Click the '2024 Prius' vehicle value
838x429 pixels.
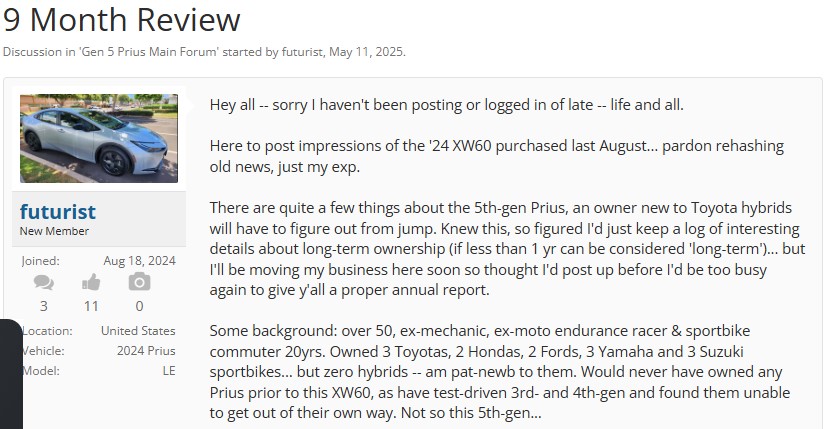tap(144, 351)
